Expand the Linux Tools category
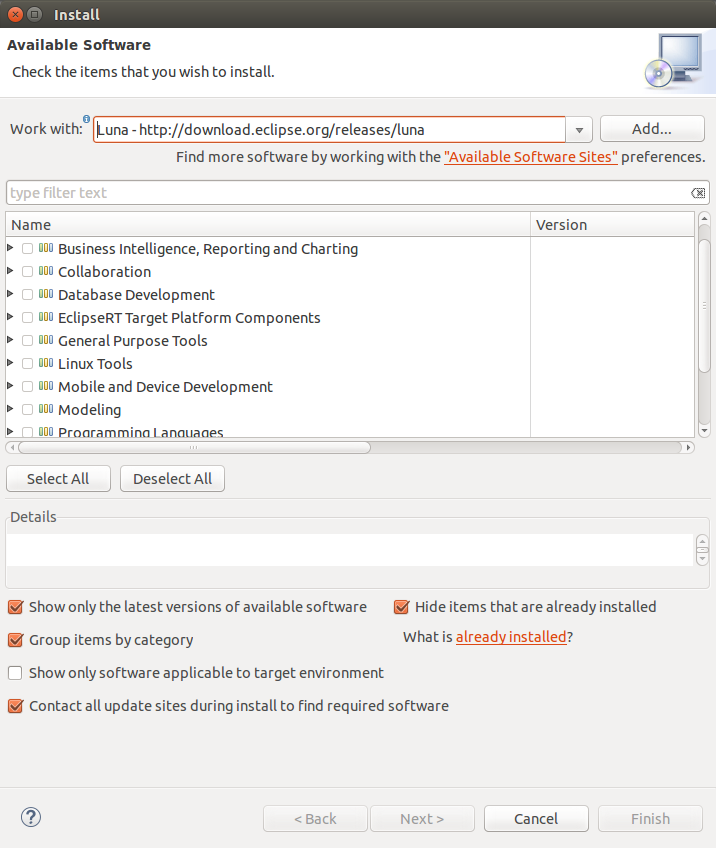The image size is (716, 848). [x=10, y=362]
